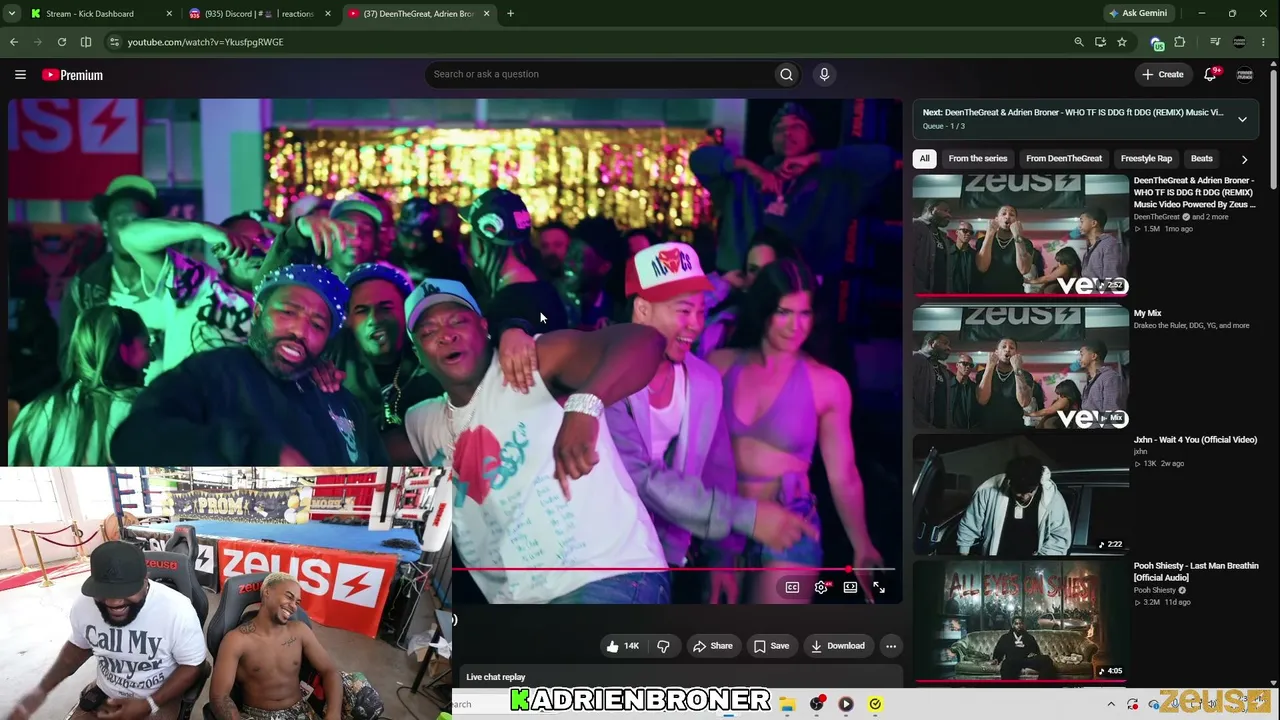The height and width of the screenshot is (720, 1280).
Task: Open Chrome profile avatar in toolbar
Action: click(1240, 42)
